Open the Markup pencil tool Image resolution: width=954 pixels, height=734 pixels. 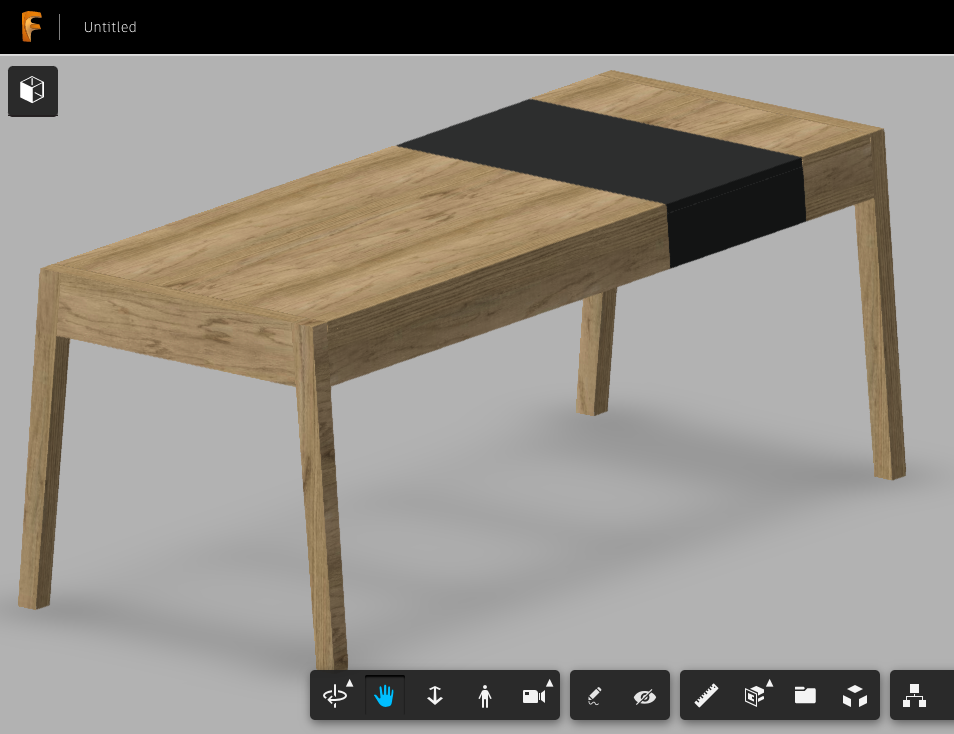[x=594, y=696]
